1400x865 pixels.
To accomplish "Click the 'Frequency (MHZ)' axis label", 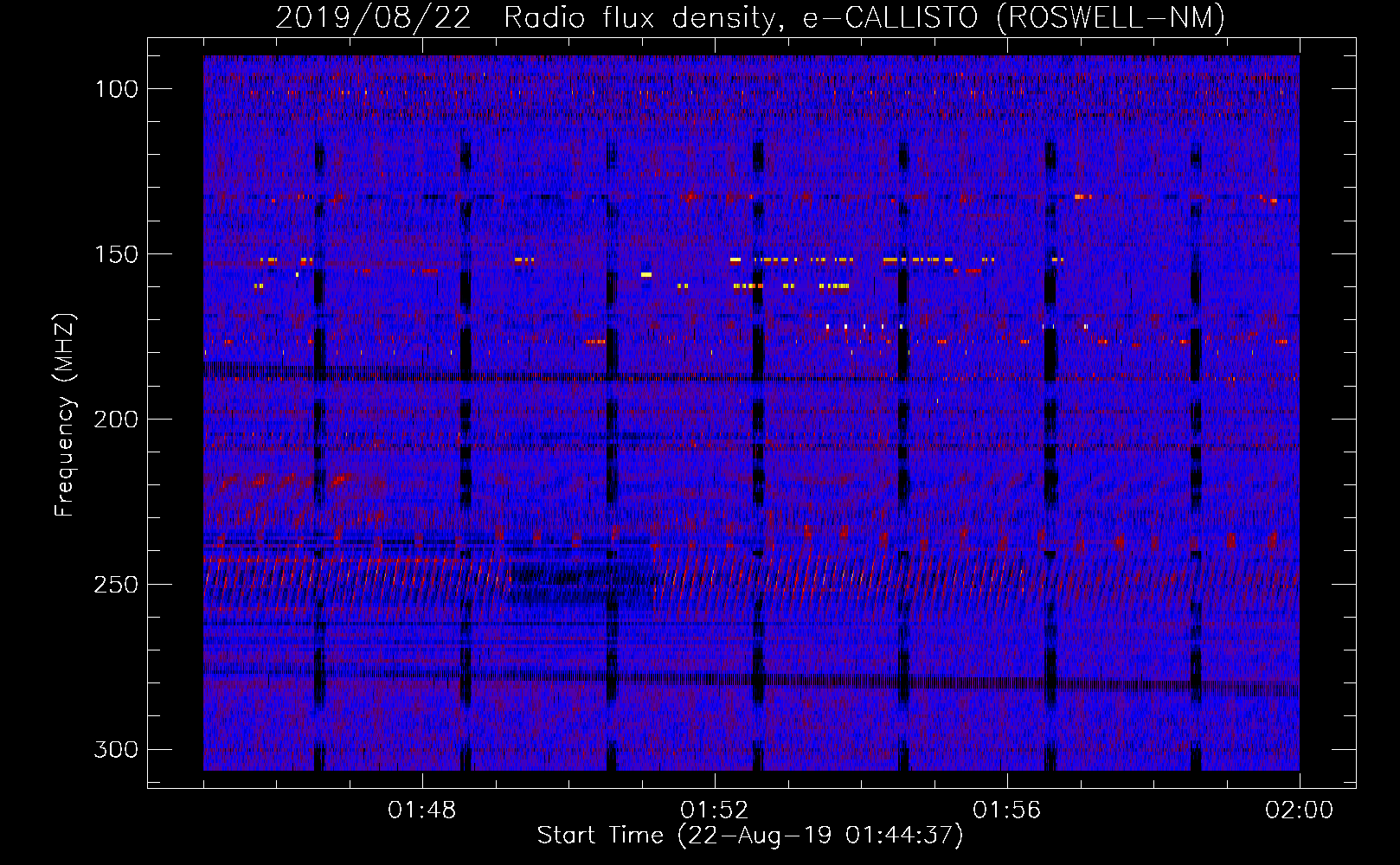I will (x=65, y=414).
